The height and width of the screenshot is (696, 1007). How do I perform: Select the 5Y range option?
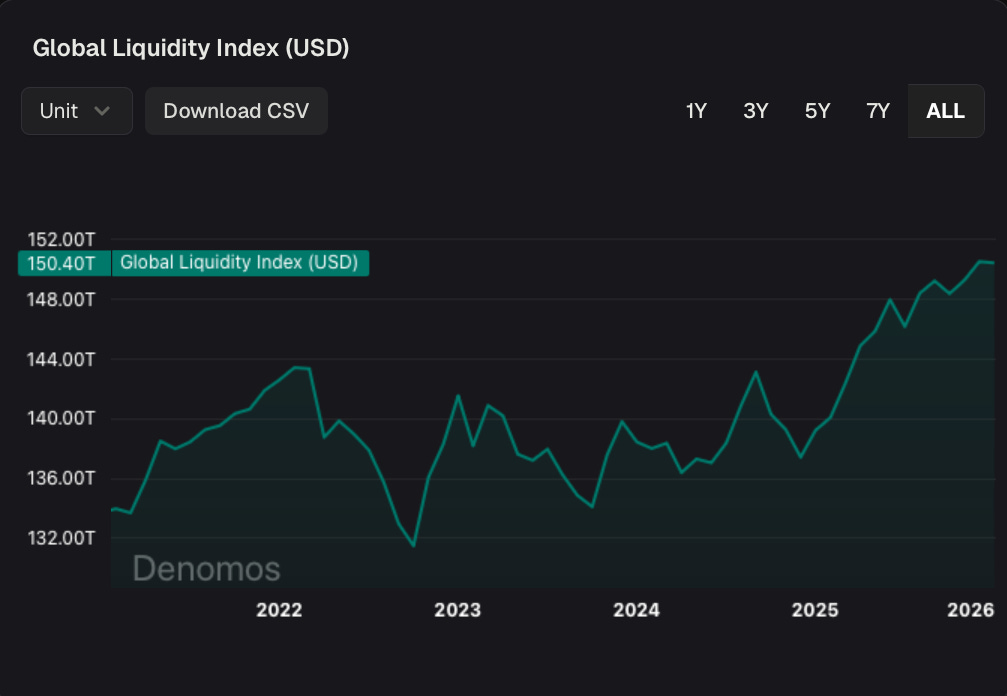click(816, 111)
